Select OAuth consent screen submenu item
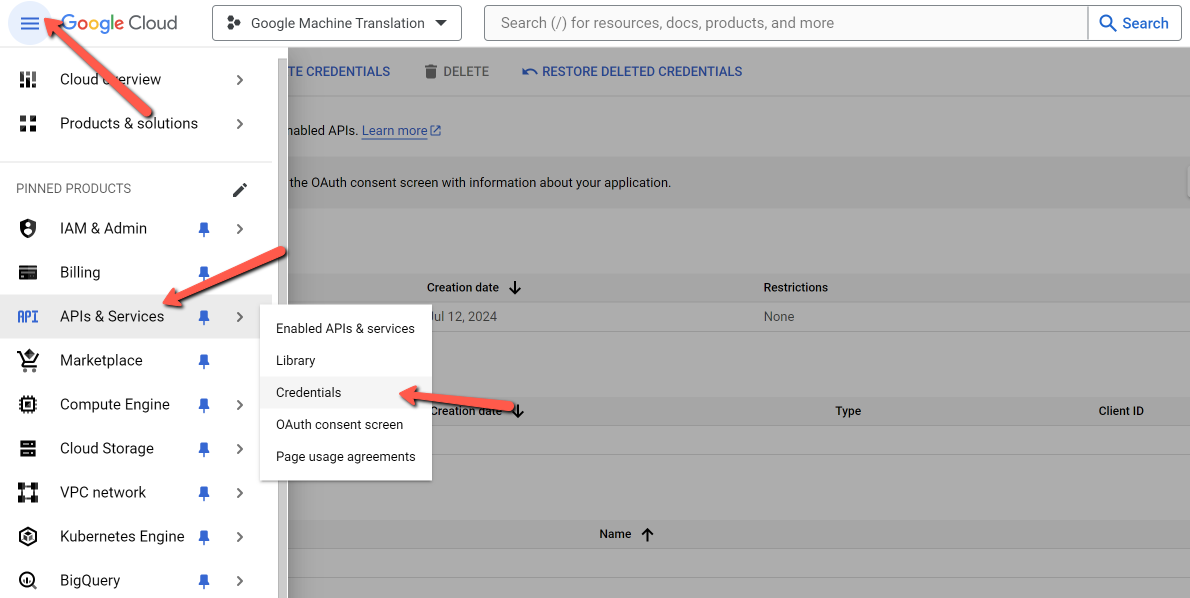 click(345, 424)
